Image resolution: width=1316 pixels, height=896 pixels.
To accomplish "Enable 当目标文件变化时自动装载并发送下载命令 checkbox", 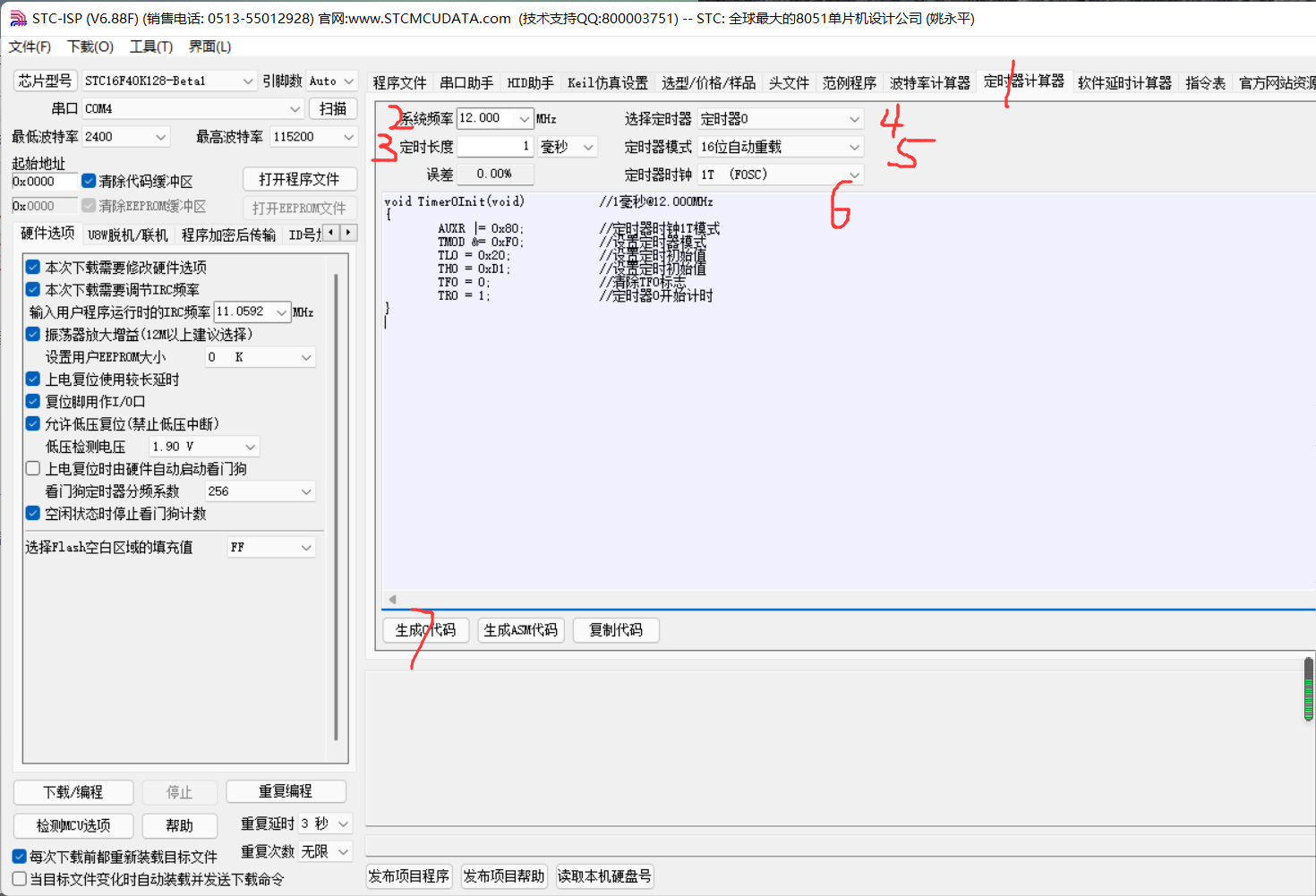I will click(x=19, y=879).
